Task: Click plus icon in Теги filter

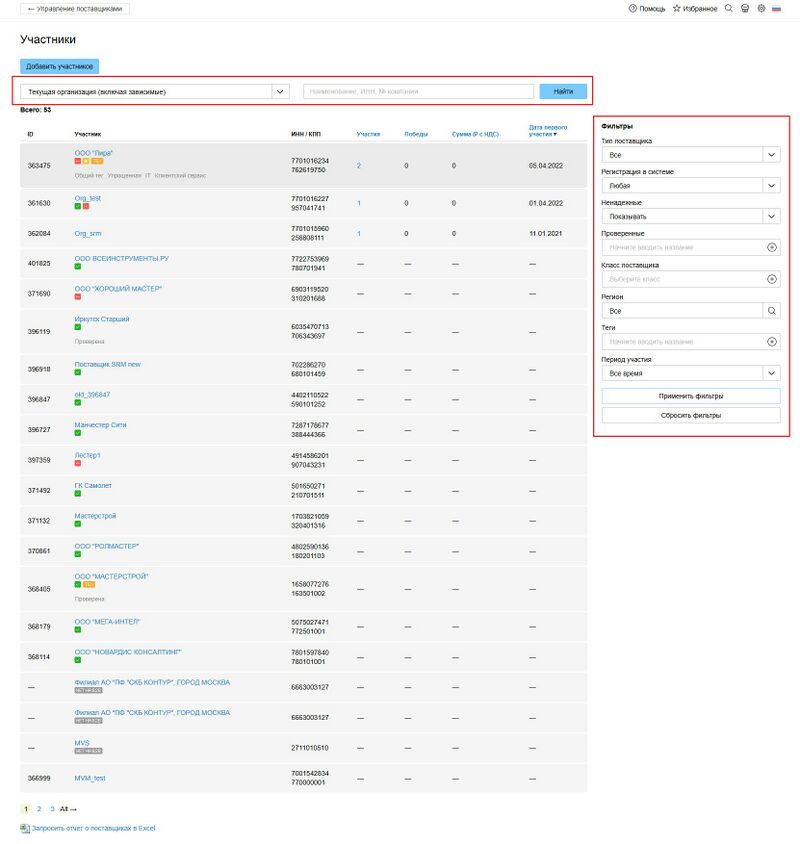Action: point(771,342)
